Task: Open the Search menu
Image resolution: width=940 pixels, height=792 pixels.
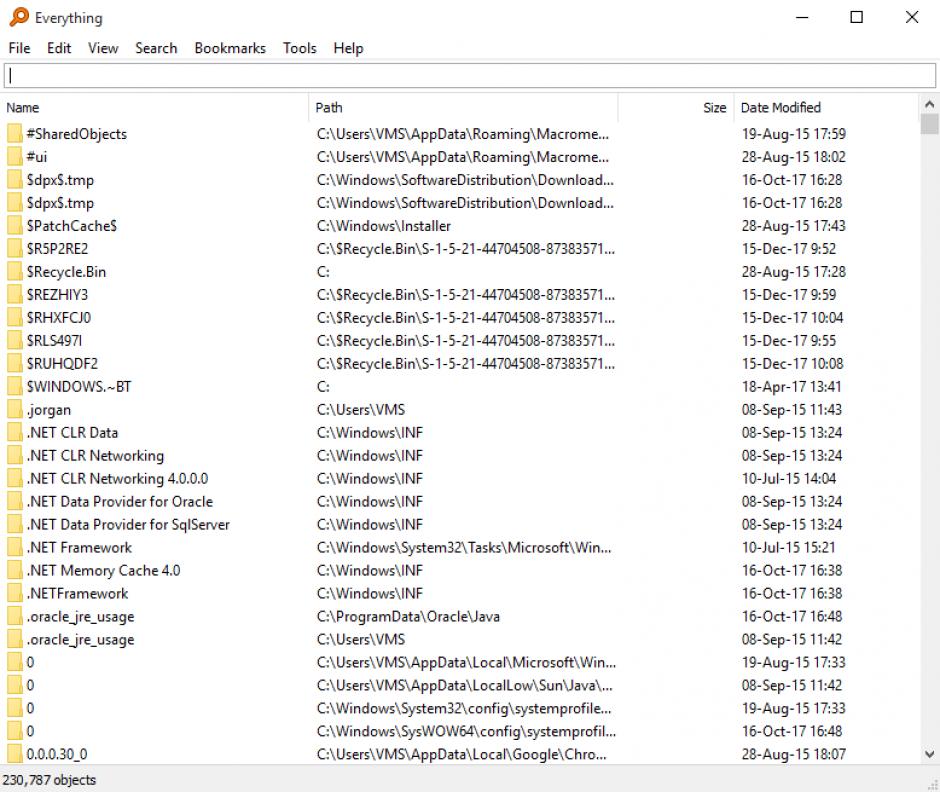Action: coord(156,48)
